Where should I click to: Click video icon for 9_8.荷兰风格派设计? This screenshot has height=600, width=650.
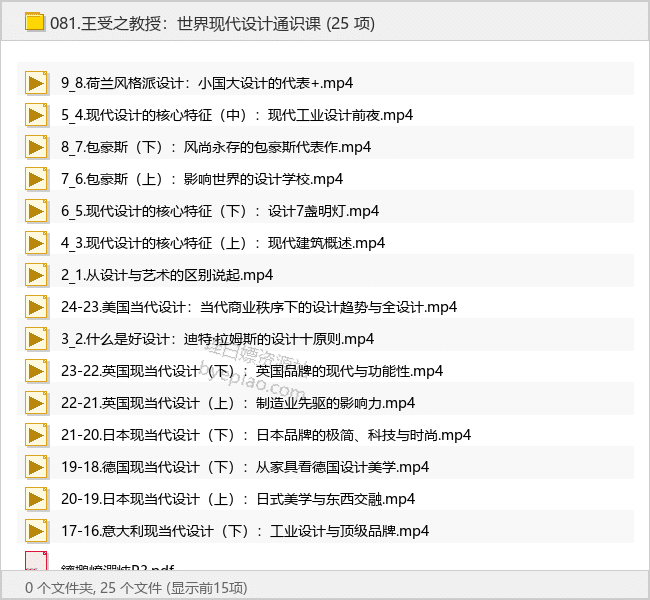[x=36, y=83]
